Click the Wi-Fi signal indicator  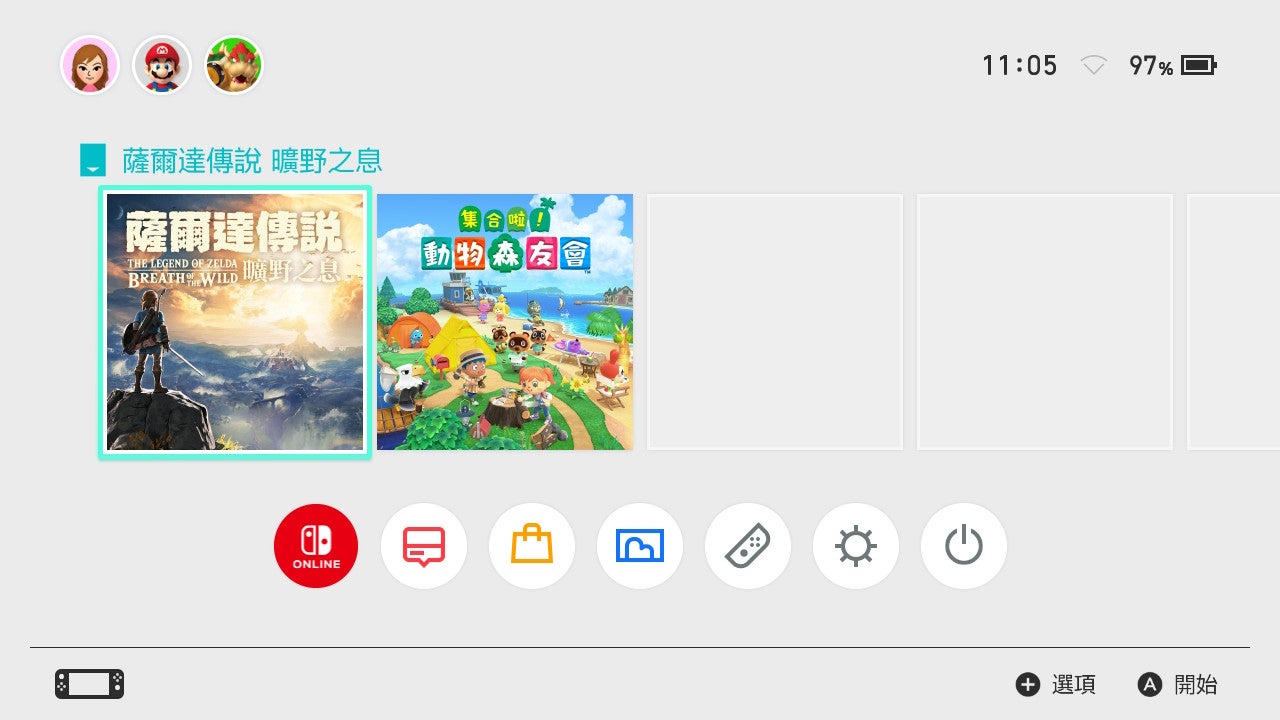[1094, 66]
